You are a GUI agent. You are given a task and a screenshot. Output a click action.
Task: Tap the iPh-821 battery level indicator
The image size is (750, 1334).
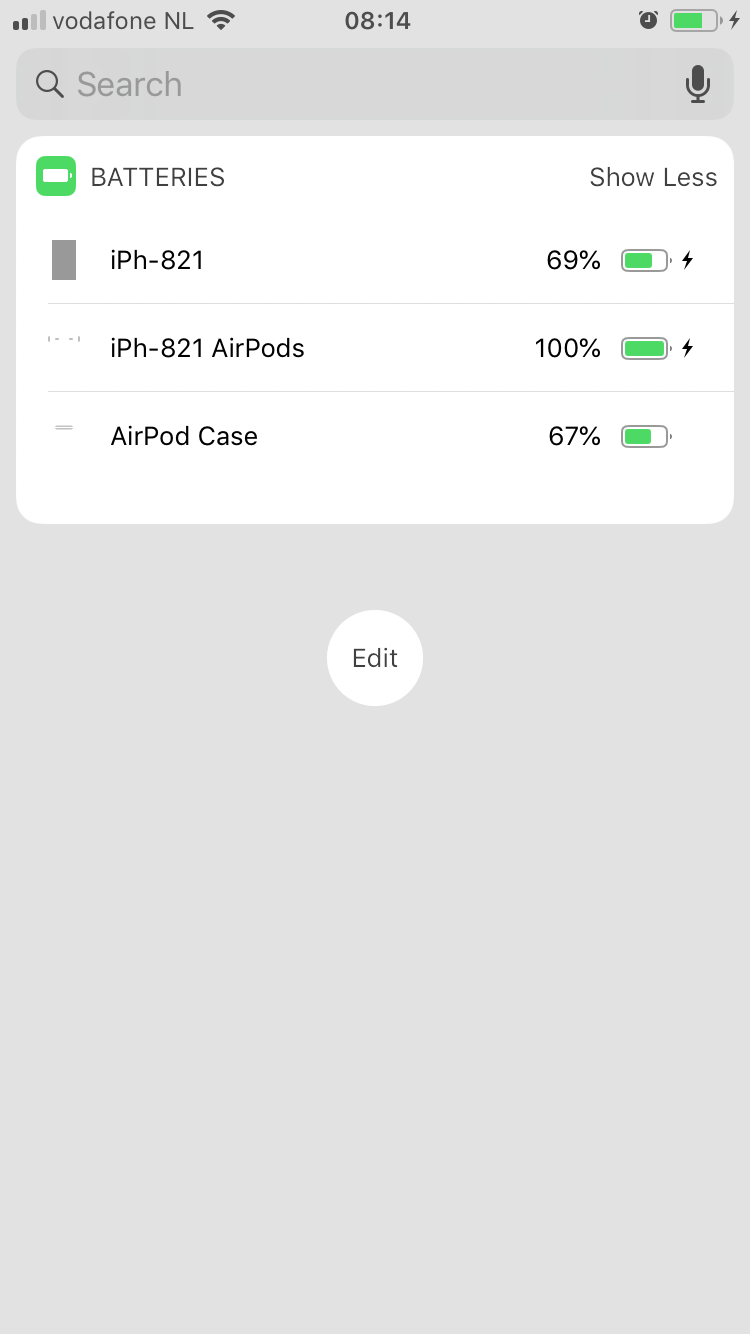click(646, 261)
